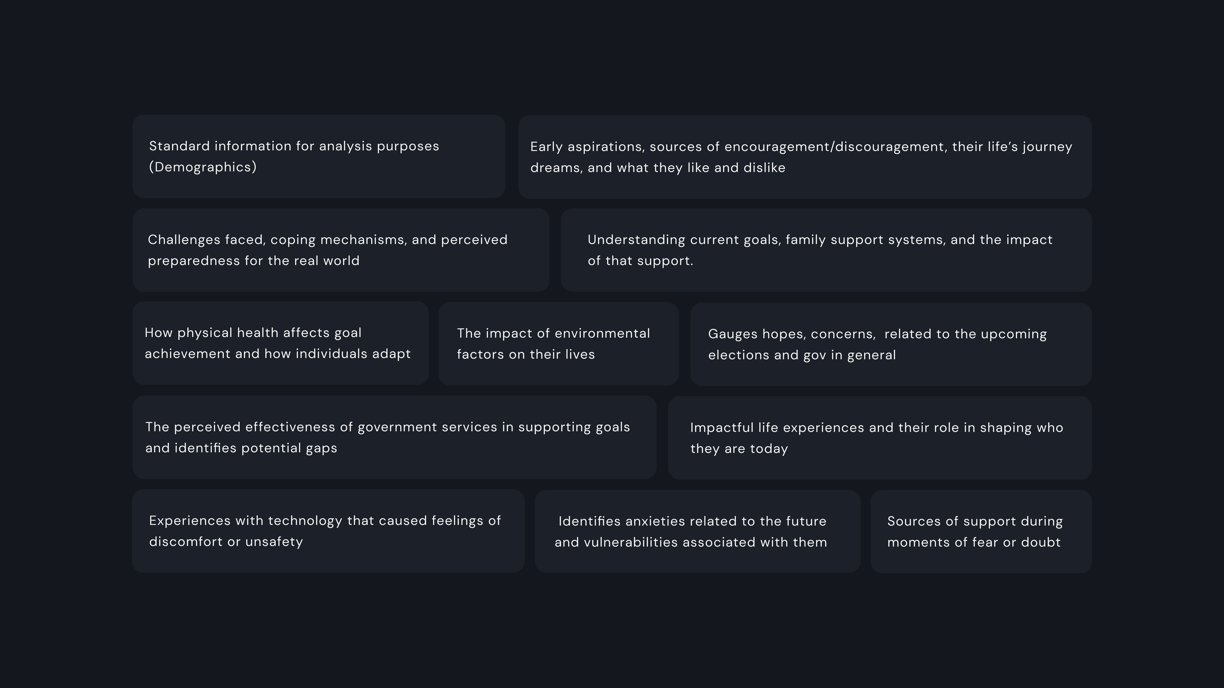Select the Early aspirations and encouragement card
The image size is (1224, 688).
(805, 156)
